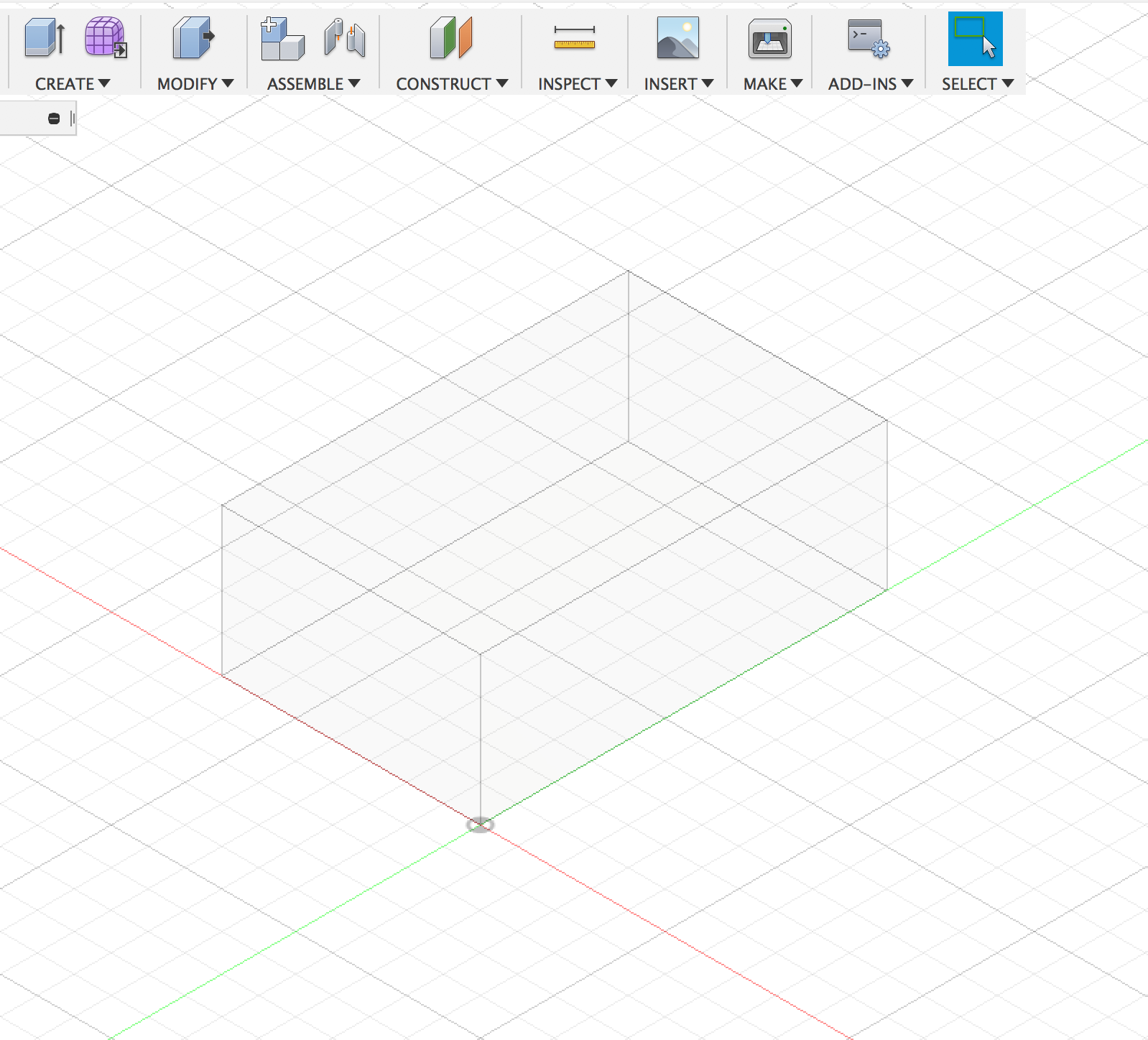Launch the 3D Print icon
Screen dimensions: 1148x1040
point(769,38)
